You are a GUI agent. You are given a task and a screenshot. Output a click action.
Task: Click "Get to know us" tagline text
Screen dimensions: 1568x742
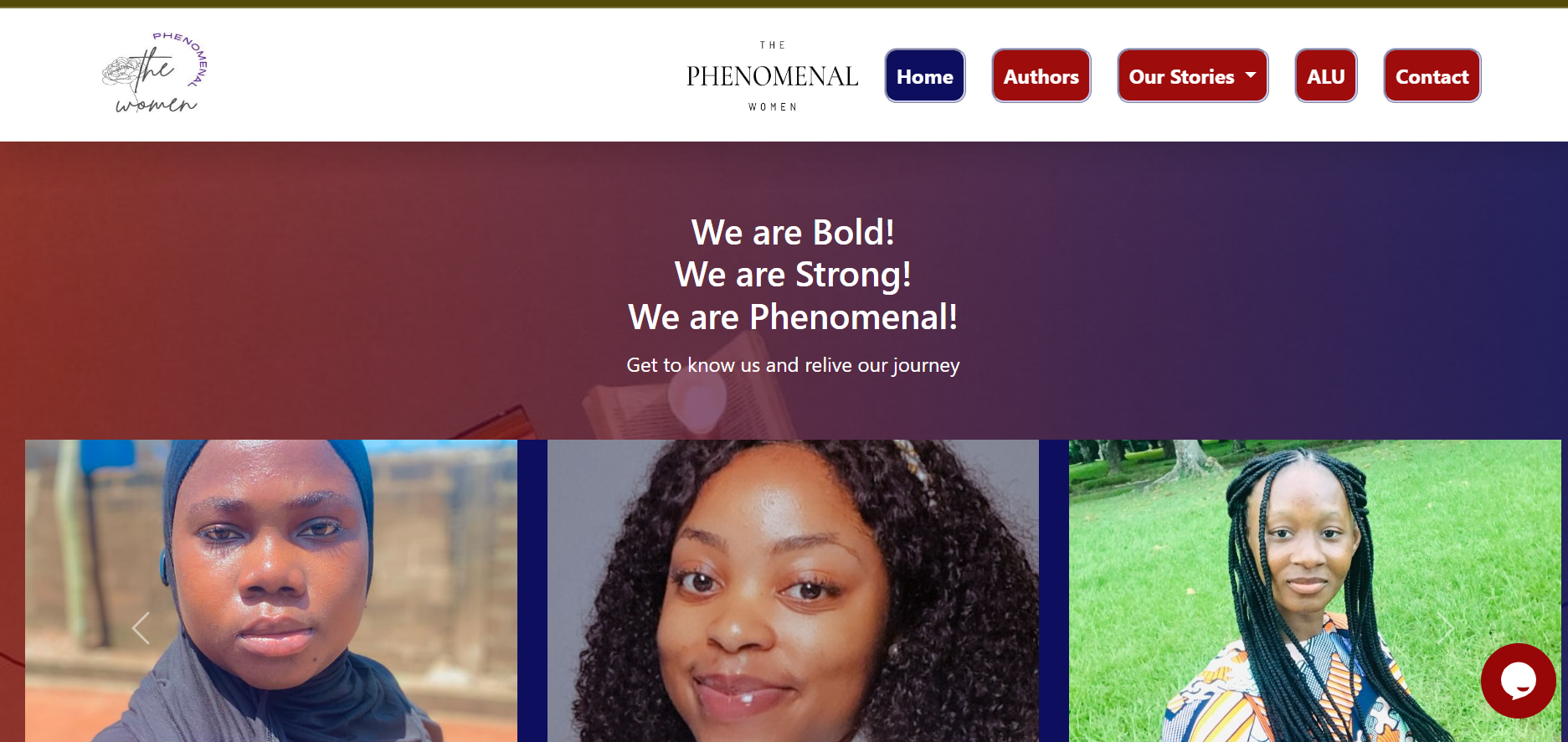pos(793,365)
